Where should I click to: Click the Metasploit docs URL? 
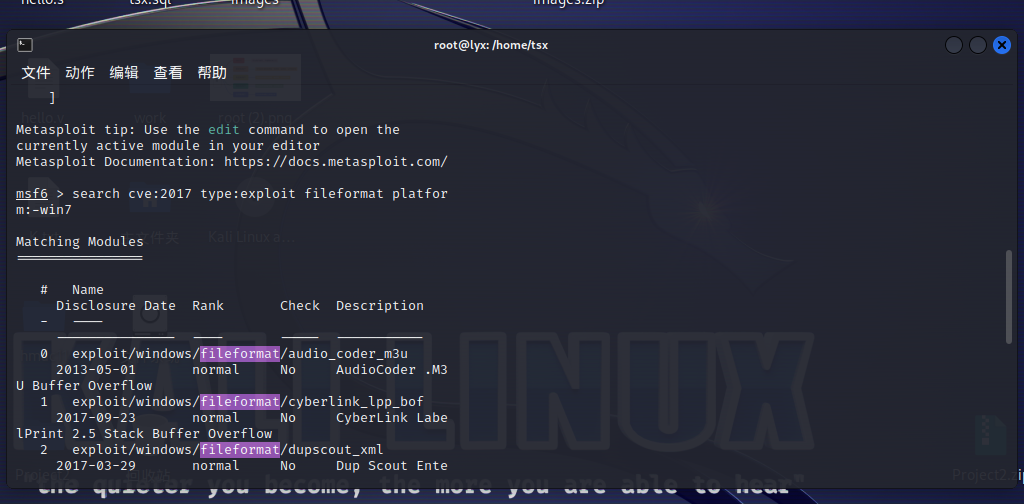coord(336,161)
